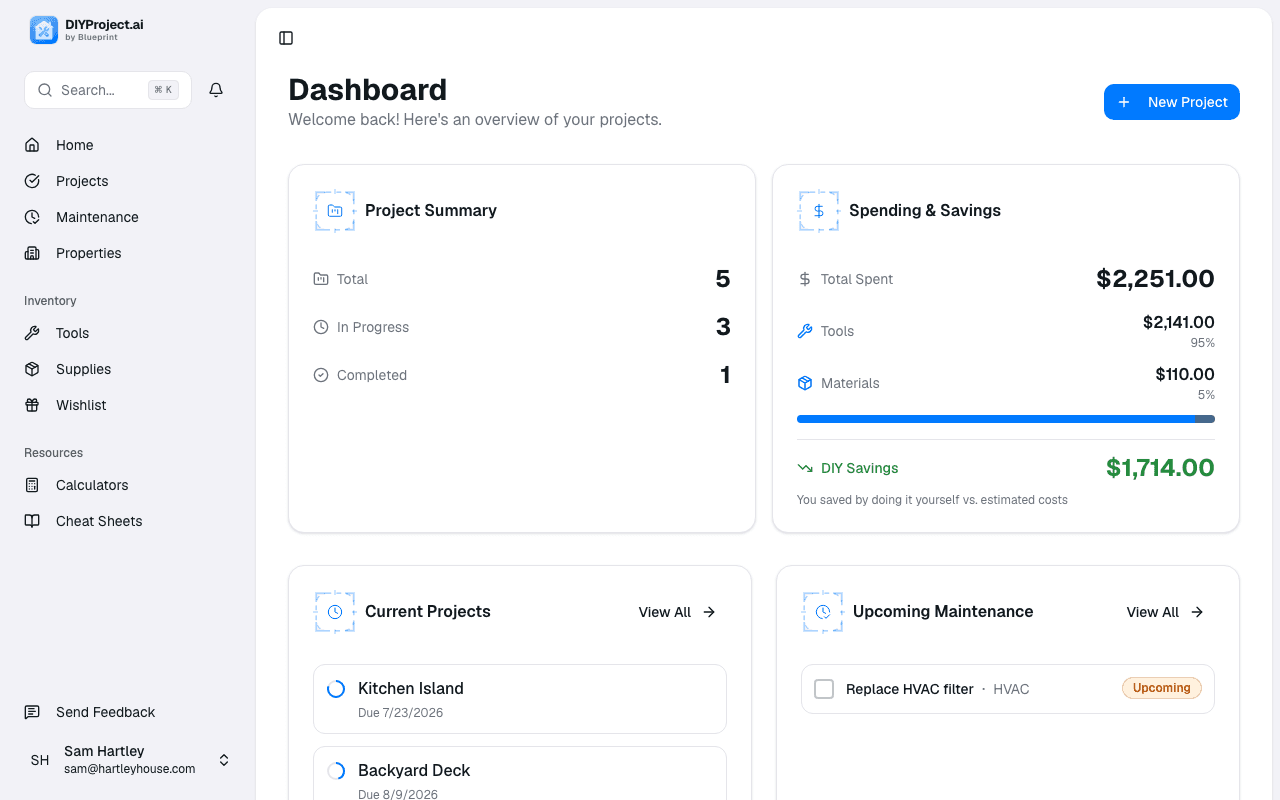Click the Total projects count 5
Image resolution: width=1280 pixels, height=800 pixels.
723,279
